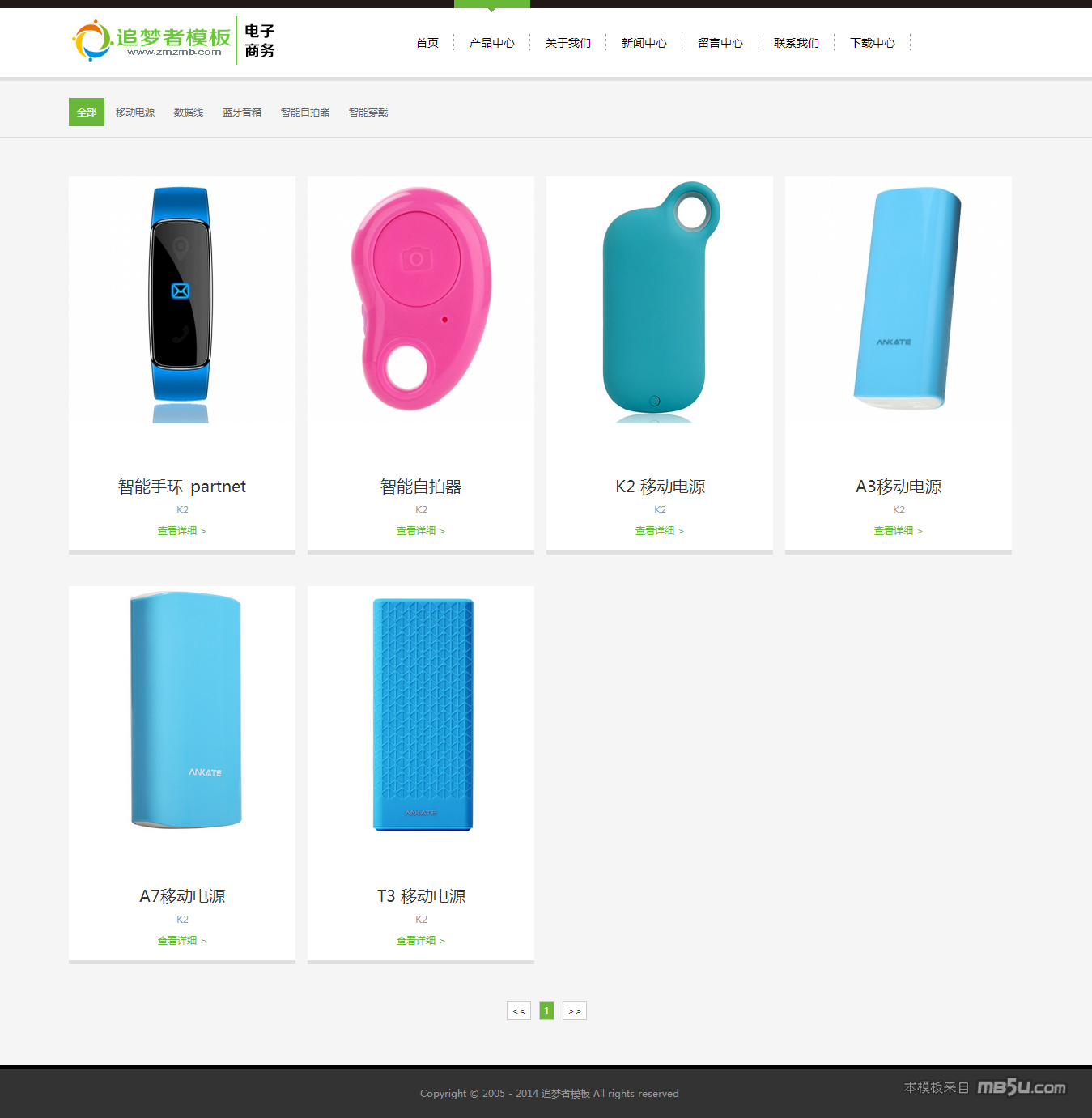Viewport: 1092px width, 1118px height.
Task: Go to 产品中心 in the top navigation
Action: point(491,43)
